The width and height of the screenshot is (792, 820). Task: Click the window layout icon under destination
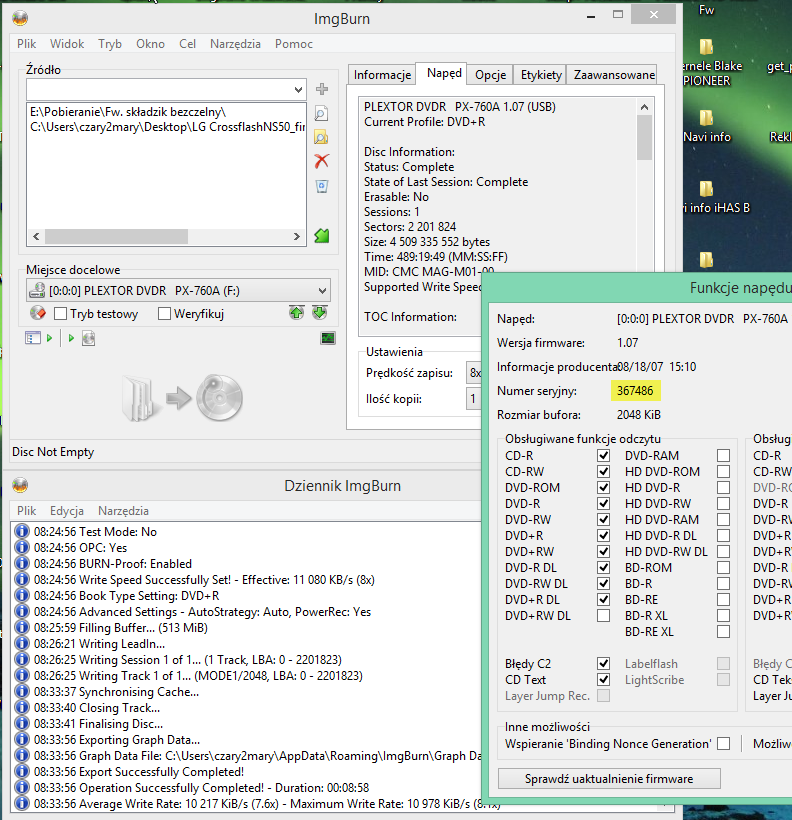click(32, 338)
